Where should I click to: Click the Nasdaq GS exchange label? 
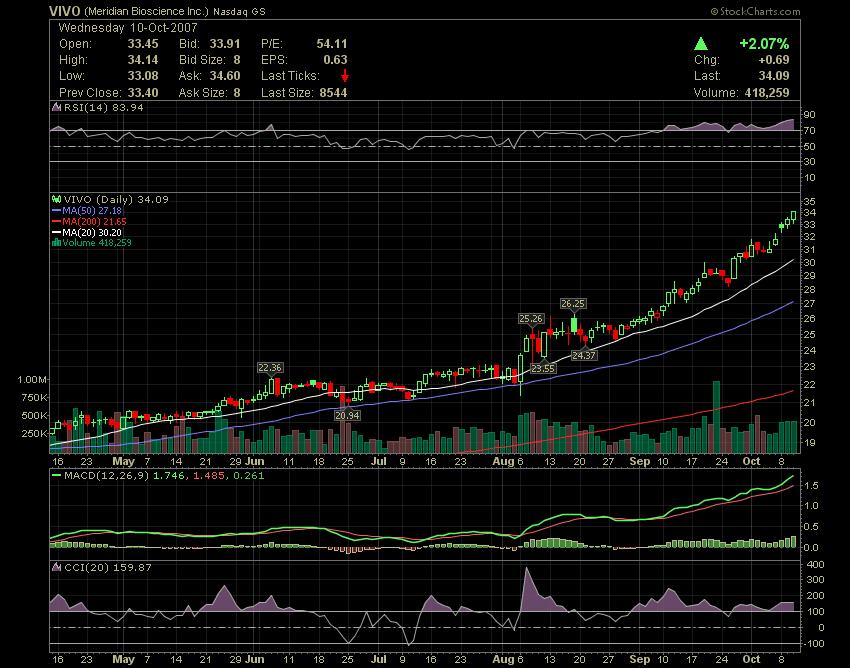click(239, 11)
